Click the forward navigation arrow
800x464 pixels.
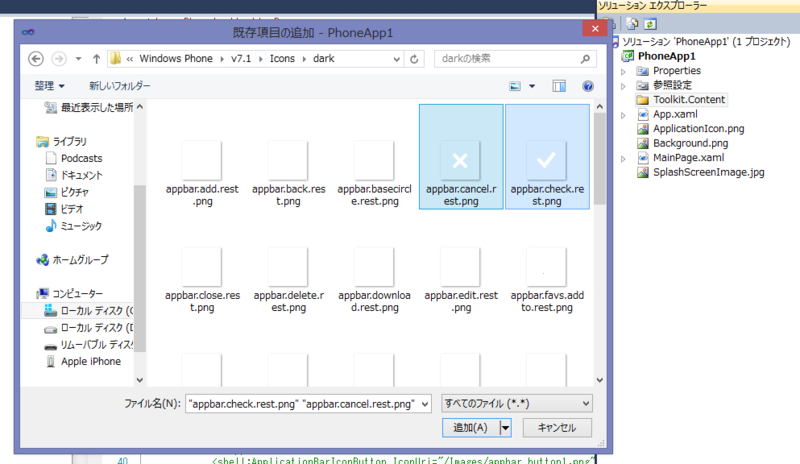[x=59, y=59]
